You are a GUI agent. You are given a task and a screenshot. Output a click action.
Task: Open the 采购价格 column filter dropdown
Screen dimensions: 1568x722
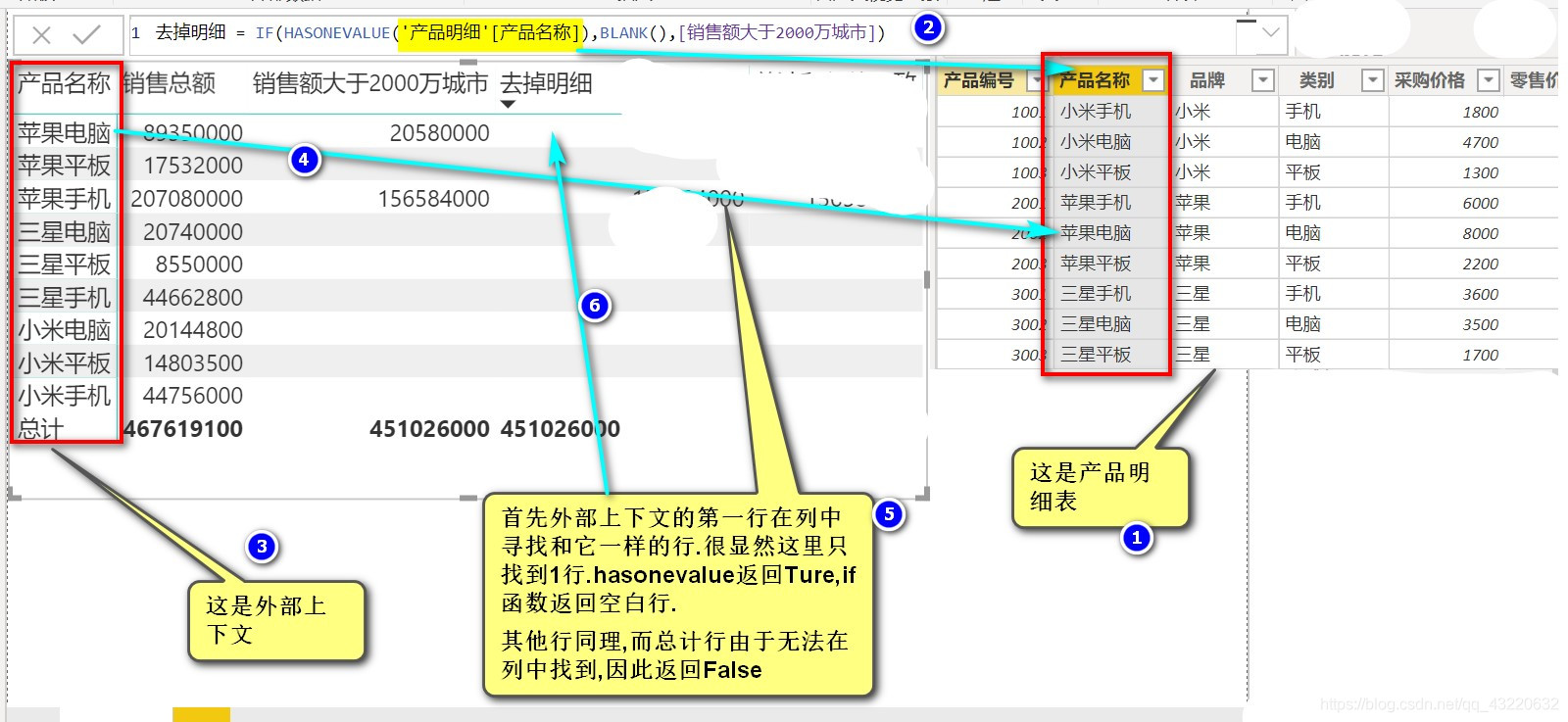[x=1489, y=80]
